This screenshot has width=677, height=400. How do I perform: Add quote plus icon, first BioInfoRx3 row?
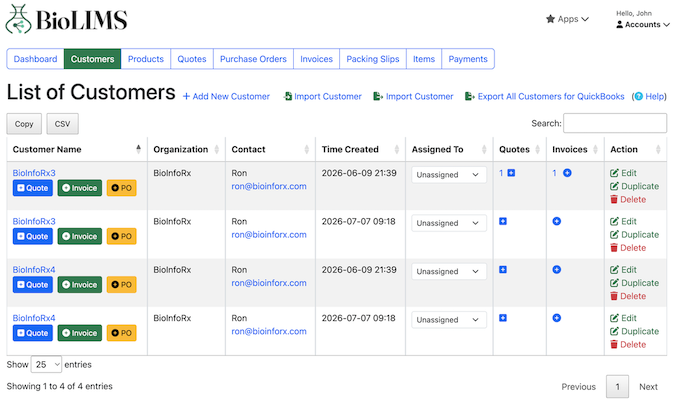(511, 173)
